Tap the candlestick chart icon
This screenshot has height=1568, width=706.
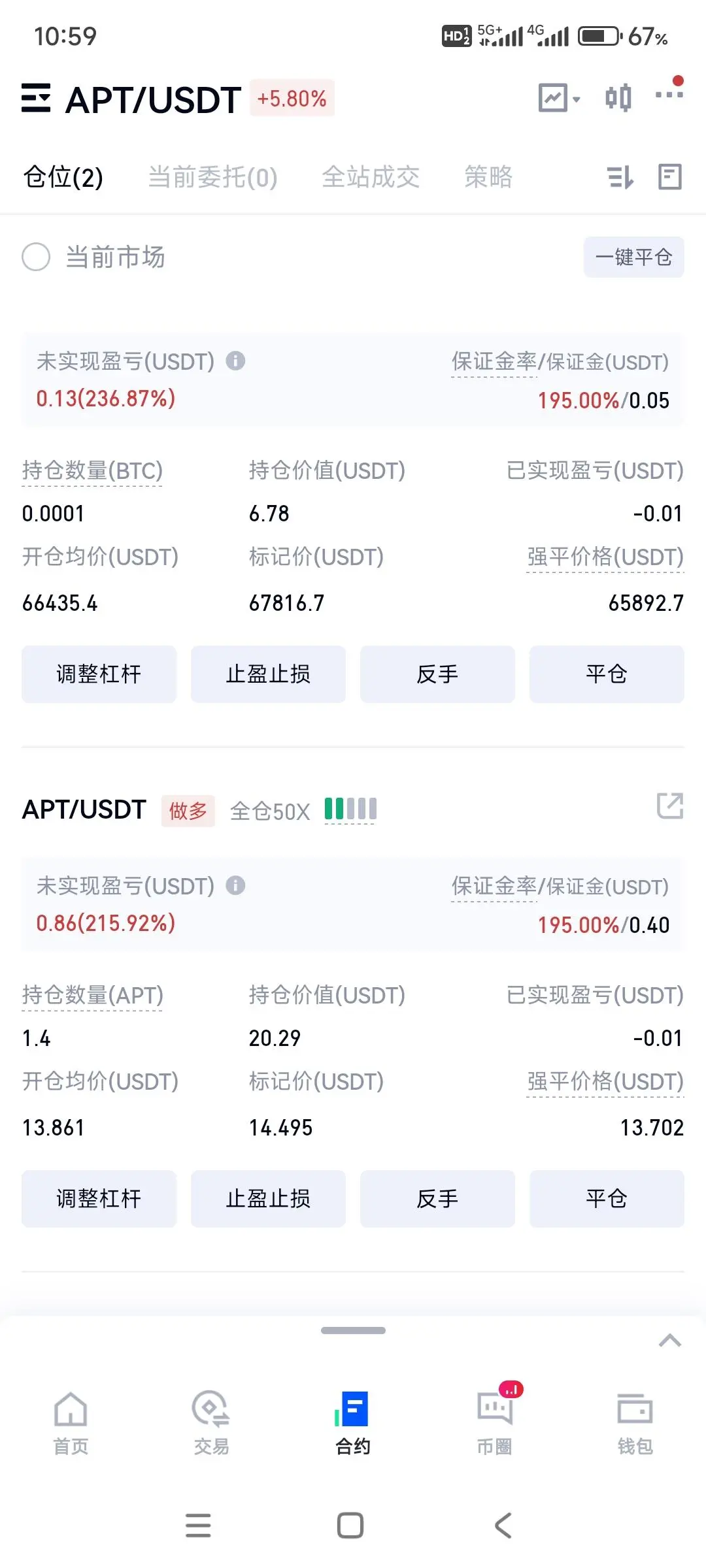(618, 98)
